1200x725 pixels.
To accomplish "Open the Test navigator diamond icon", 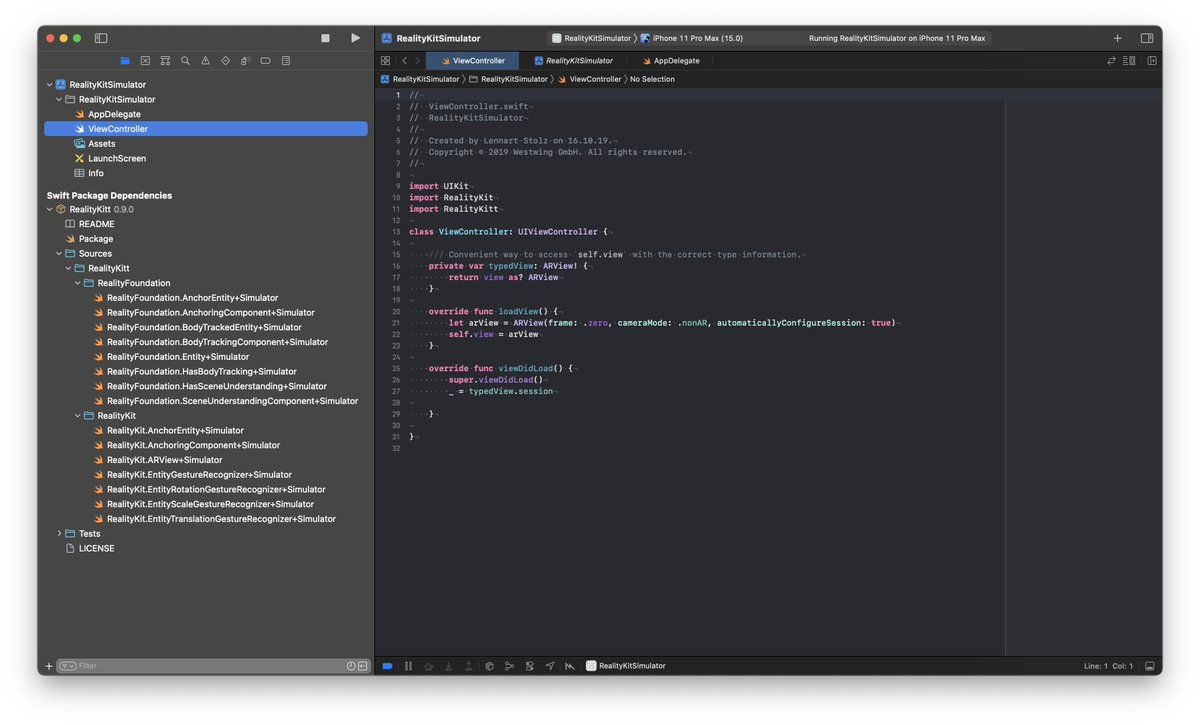I will click(x=225, y=61).
